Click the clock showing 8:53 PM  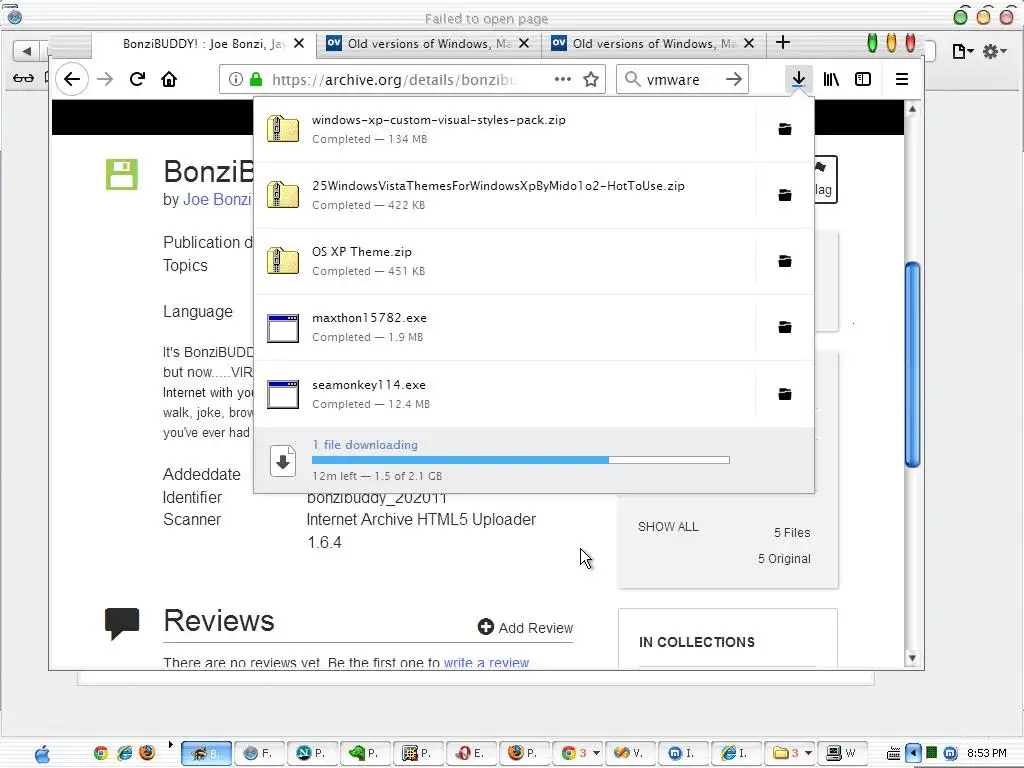coord(986,753)
